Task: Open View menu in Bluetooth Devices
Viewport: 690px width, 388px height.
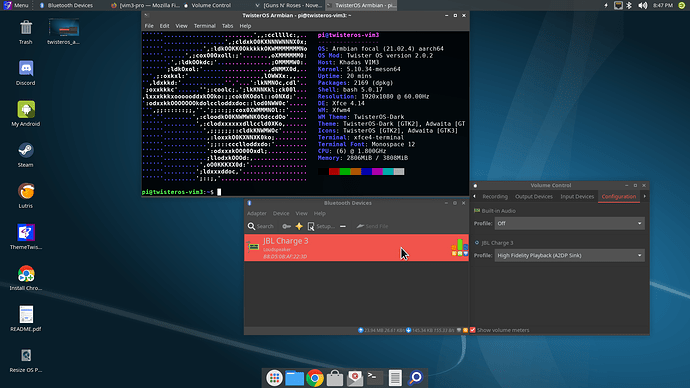Action: pos(301,213)
